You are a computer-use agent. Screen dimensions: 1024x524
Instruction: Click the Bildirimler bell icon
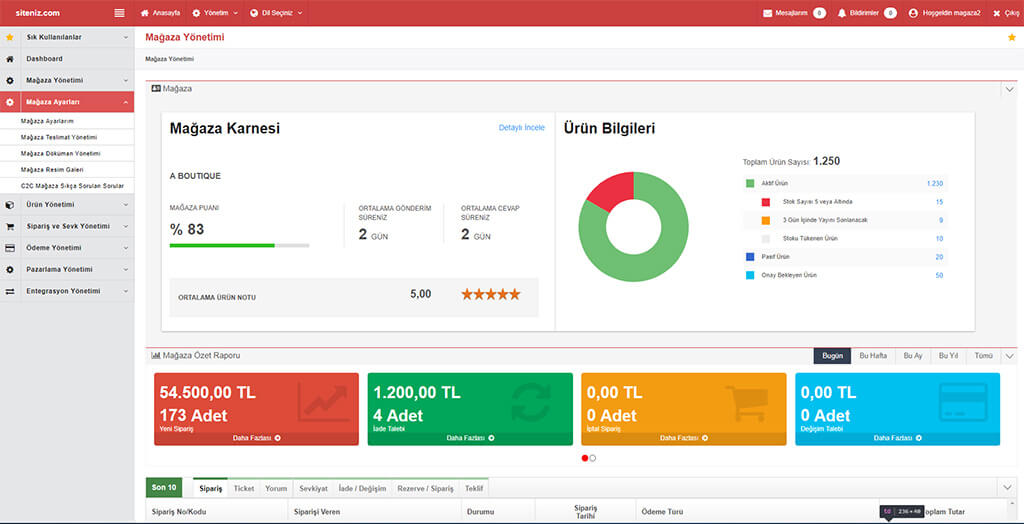842,13
